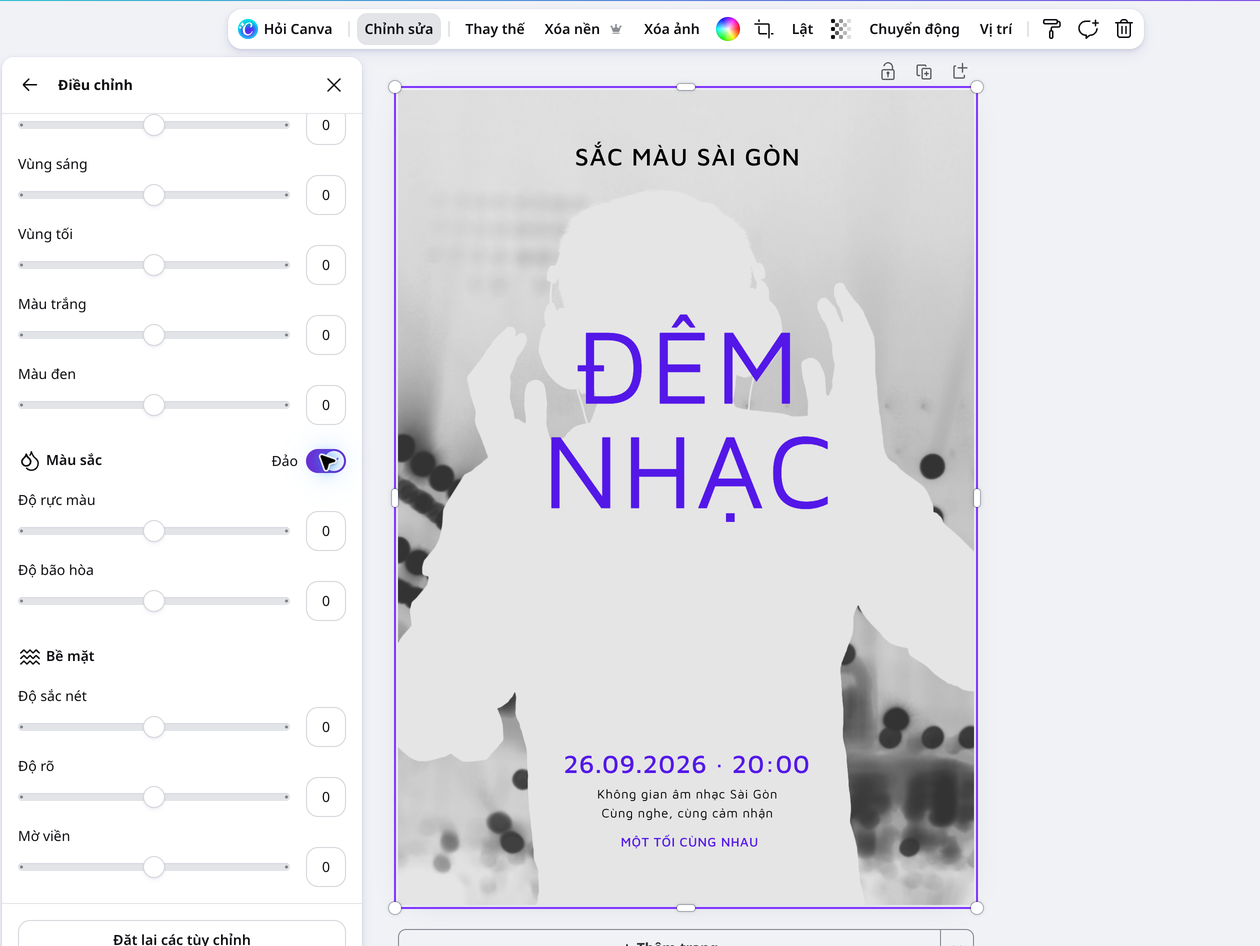Click the Độ rõ value field
This screenshot has width=1260, height=946.
(x=326, y=797)
